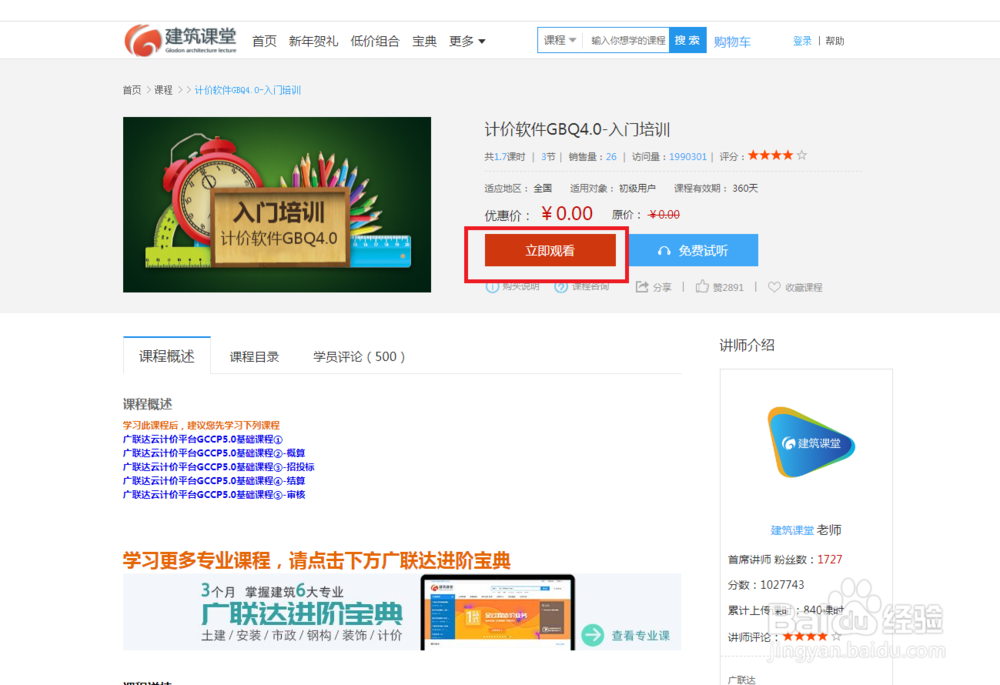
Task: Open the 低价组合 navigation item
Action: coord(375,41)
